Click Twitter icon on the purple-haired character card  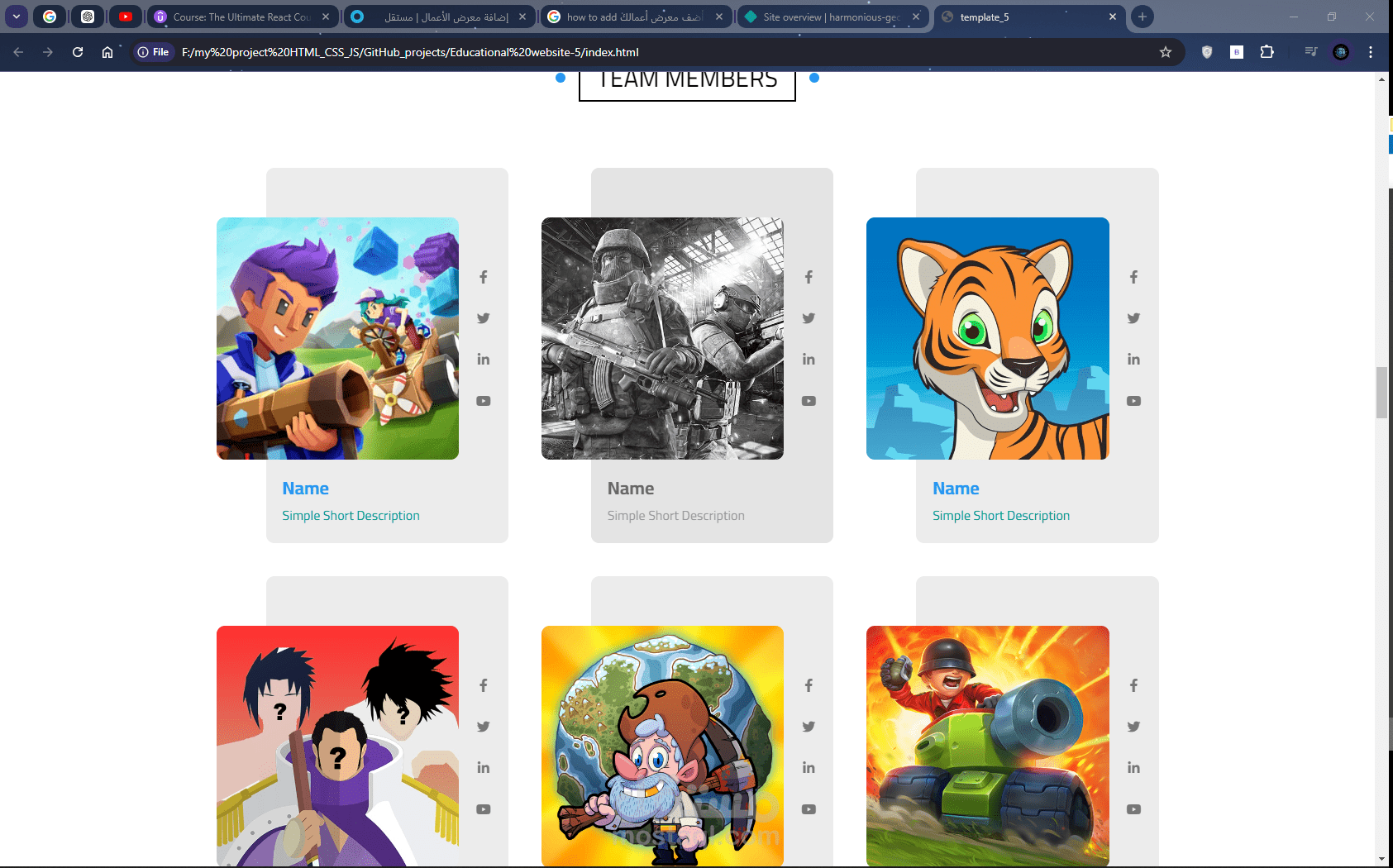[484, 318]
